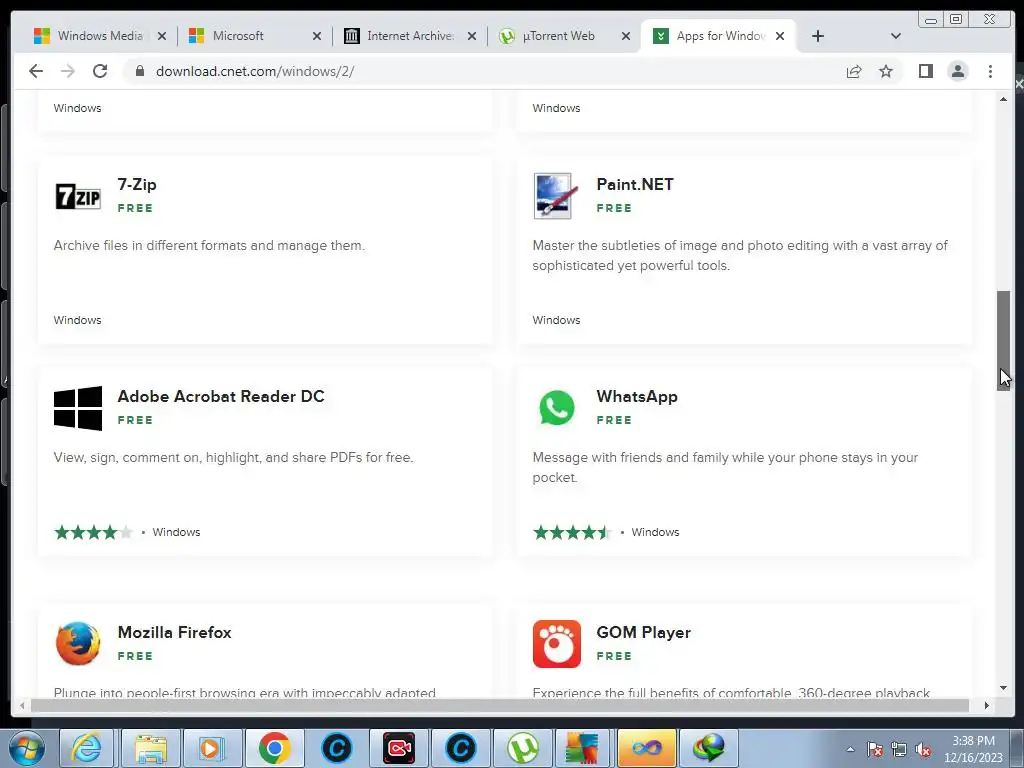The height and width of the screenshot is (768, 1024).
Task: Open Windows Media Player taskbar icon
Action: [x=212, y=748]
